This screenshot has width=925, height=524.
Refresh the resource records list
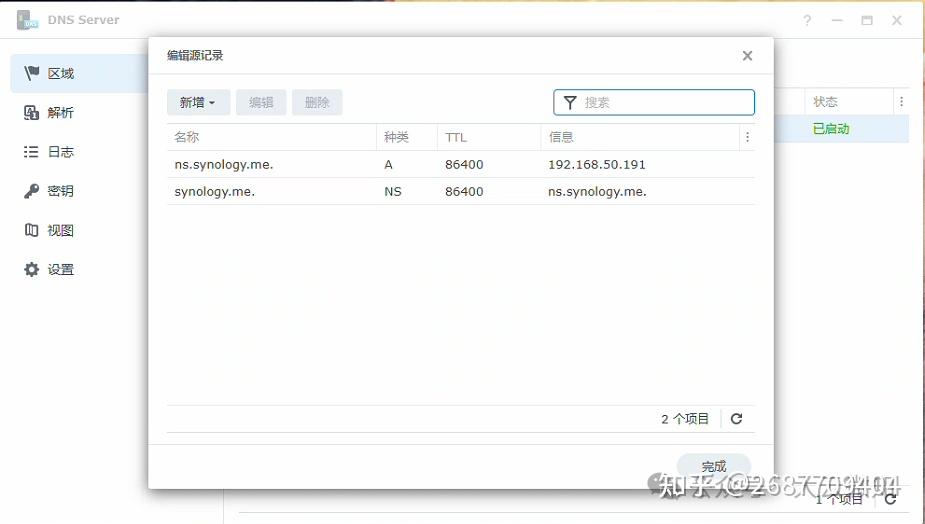[x=736, y=418]
